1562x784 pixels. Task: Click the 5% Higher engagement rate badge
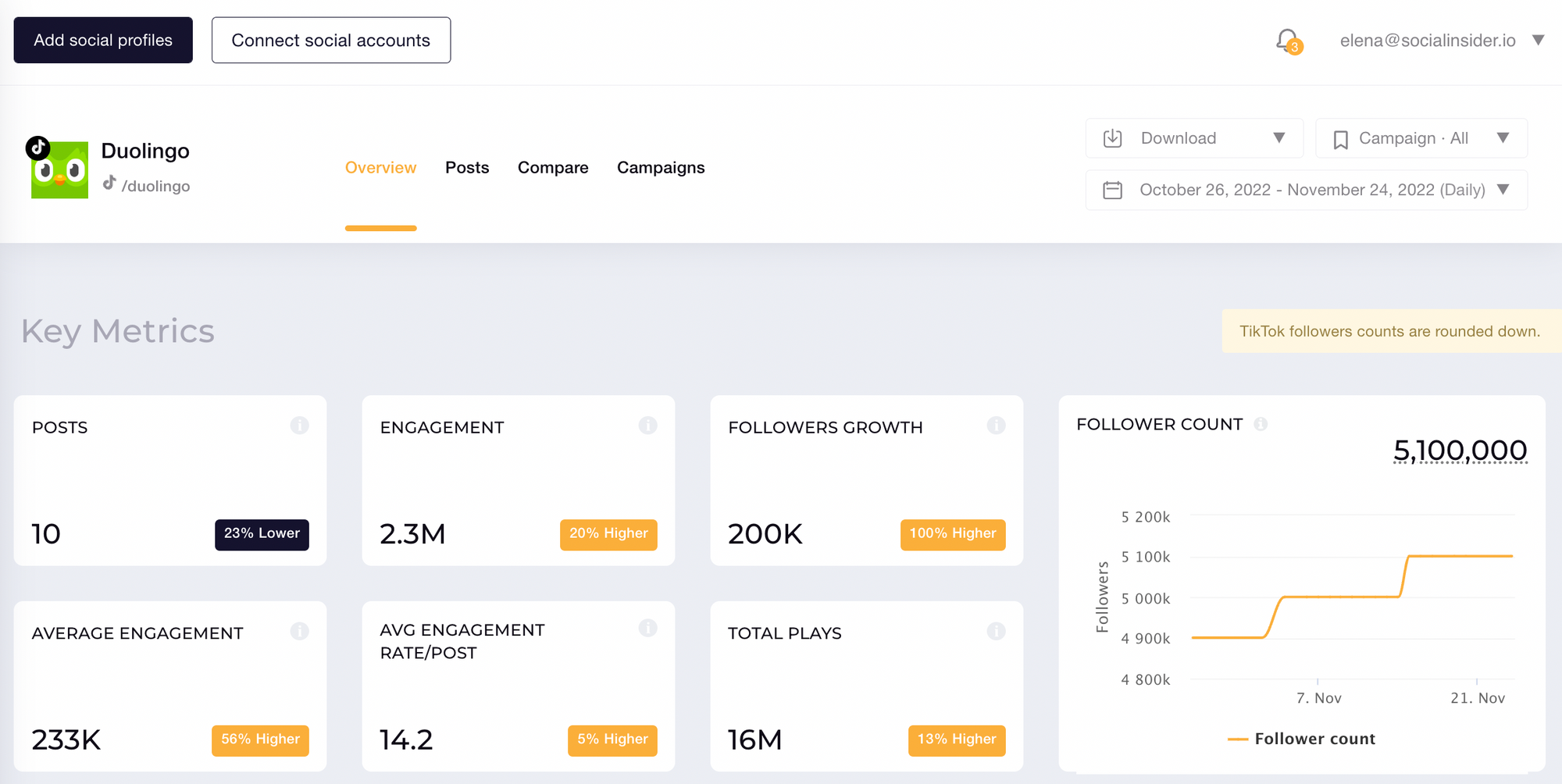click(x=612, y=740)
